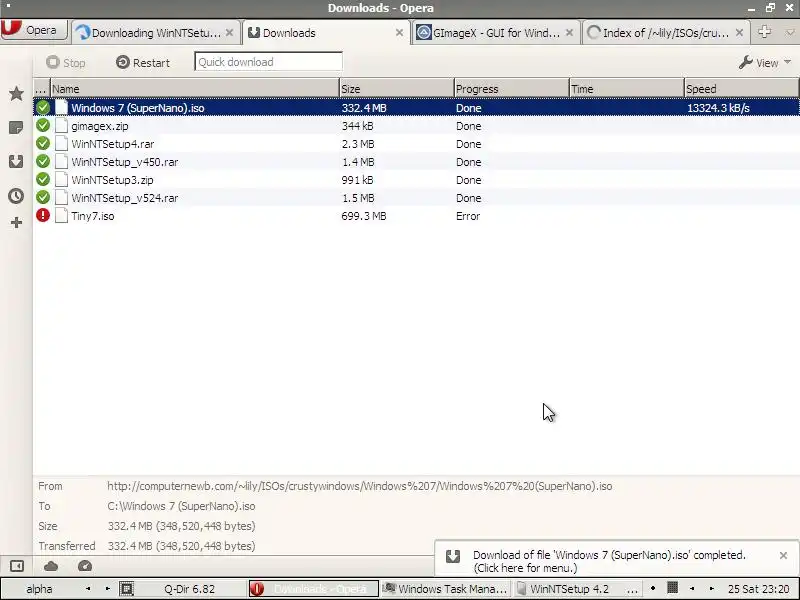Click the C:\Windows 7 (SuperNano).iso destination path
Viewport: 800px width, 600px height.
(181, 506)
